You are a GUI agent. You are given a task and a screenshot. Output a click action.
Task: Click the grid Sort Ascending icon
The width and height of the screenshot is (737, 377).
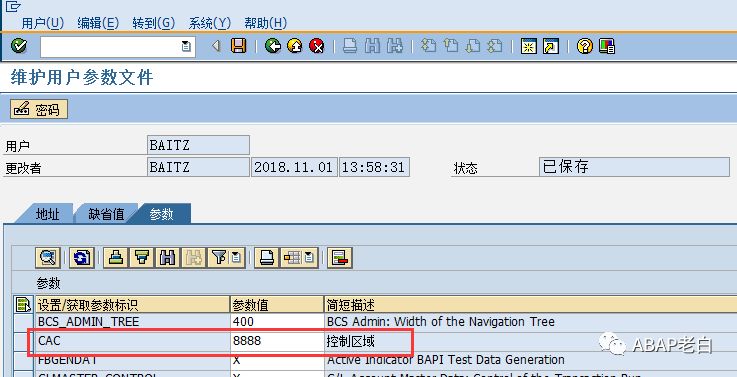(116, 258)
